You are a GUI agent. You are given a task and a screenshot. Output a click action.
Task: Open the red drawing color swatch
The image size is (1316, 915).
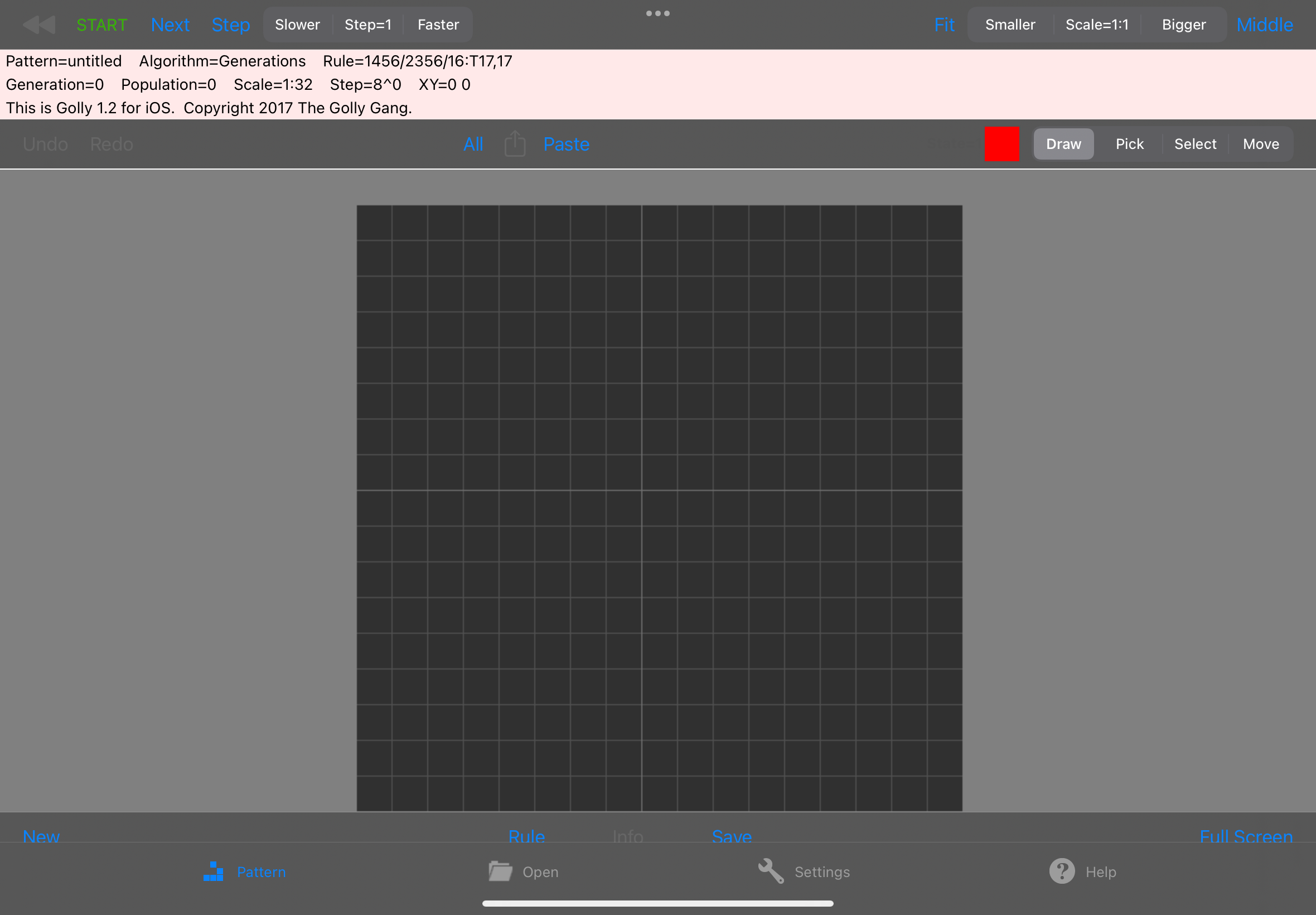[x=1002, y=144]
